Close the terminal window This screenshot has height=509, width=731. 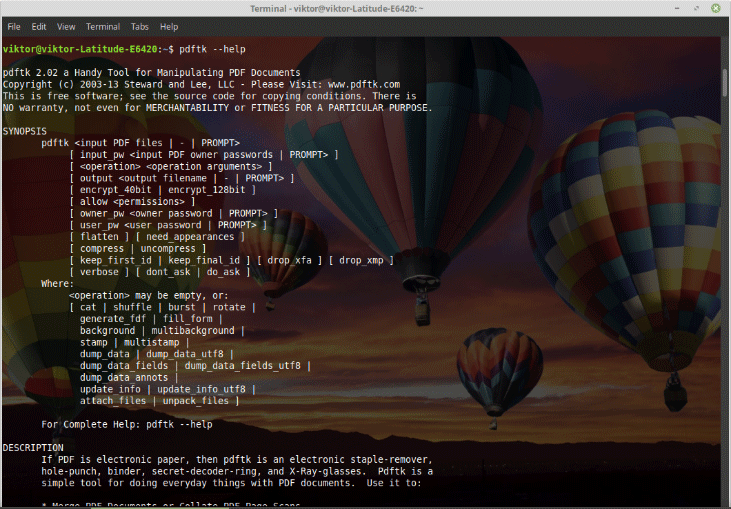(x=717, y=8)
